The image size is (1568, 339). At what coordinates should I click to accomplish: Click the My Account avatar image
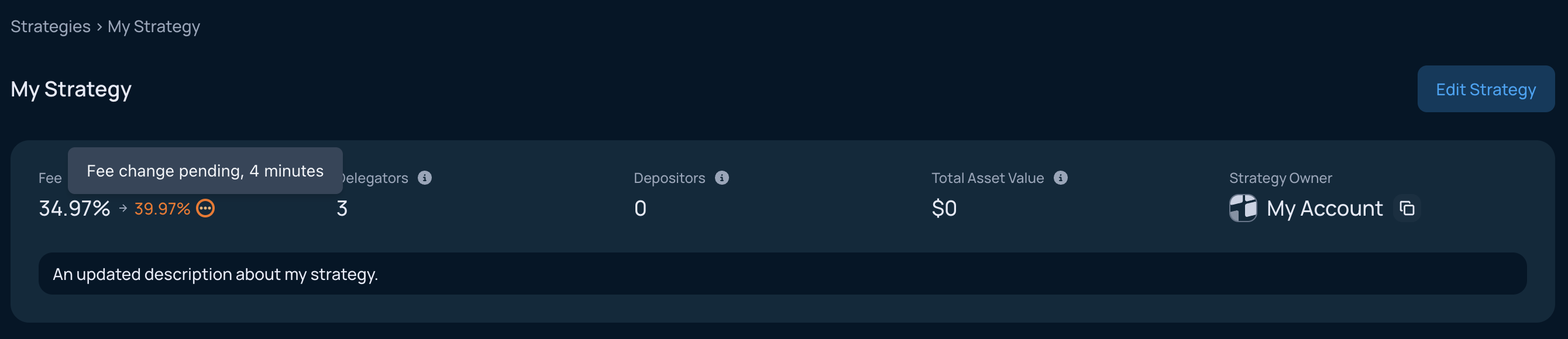coord(1243,208)
